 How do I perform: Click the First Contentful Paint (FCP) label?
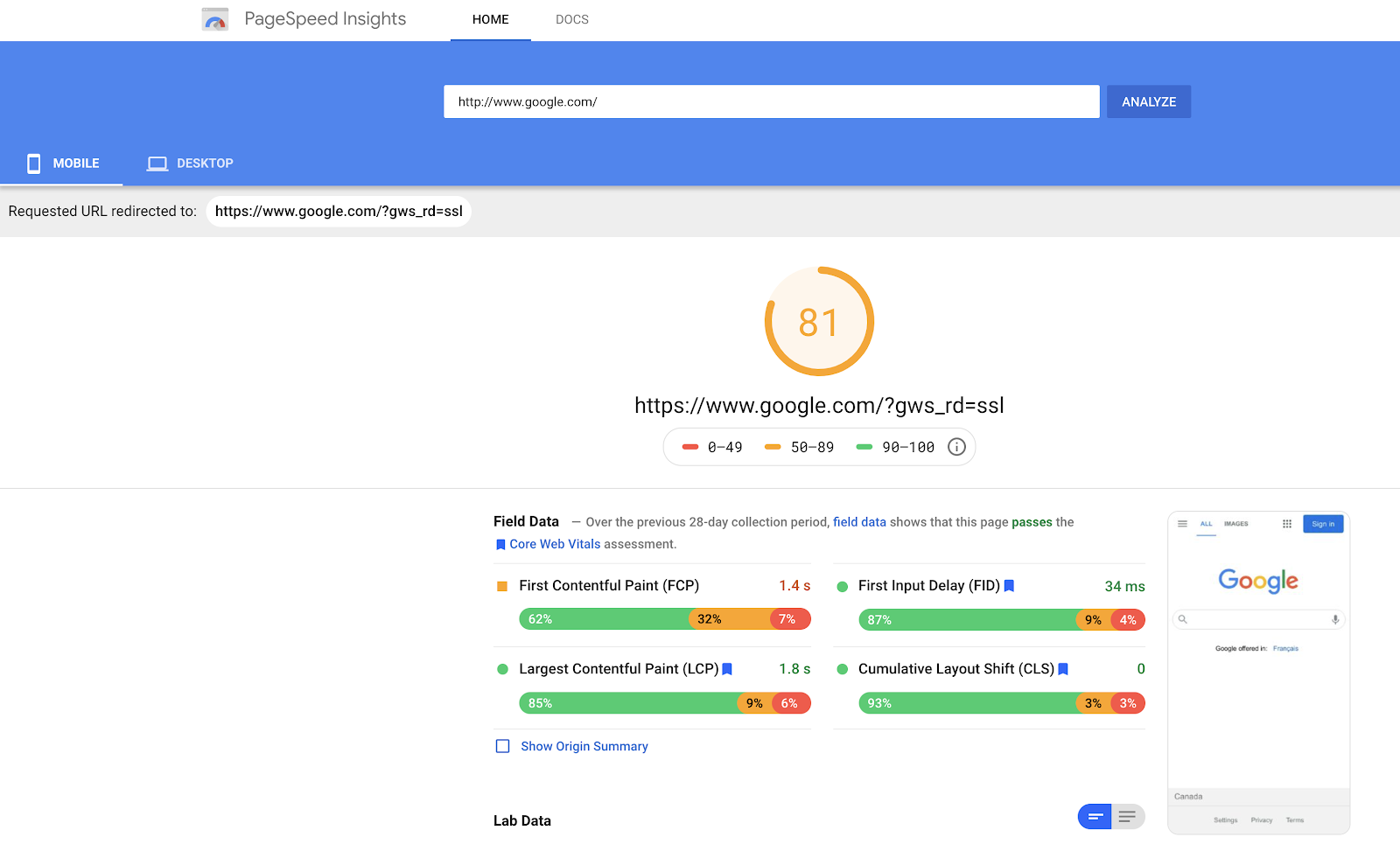coord(609,586)
